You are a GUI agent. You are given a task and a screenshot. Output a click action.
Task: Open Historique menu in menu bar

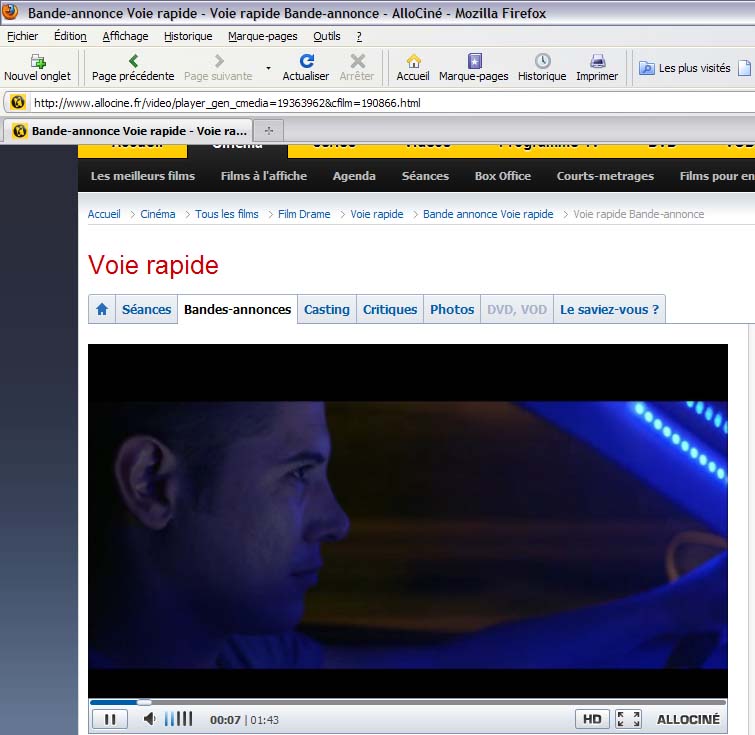tap(188, 36)
